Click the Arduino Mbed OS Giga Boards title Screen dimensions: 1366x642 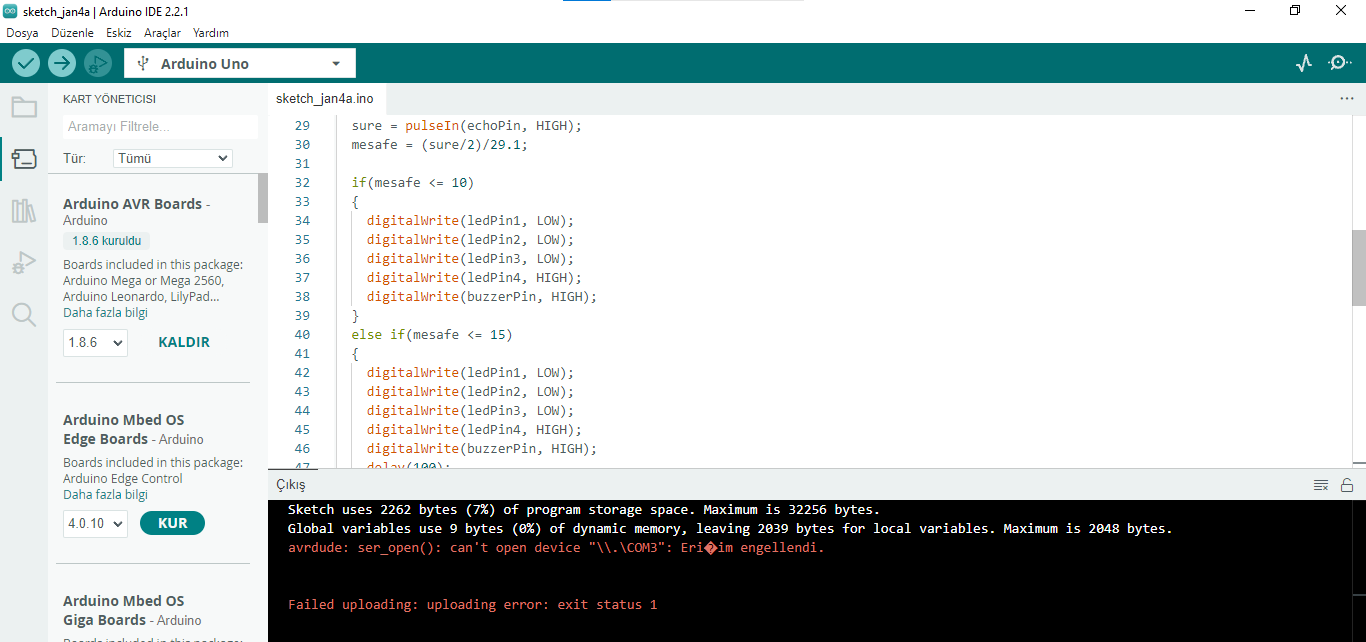[124, 610]
